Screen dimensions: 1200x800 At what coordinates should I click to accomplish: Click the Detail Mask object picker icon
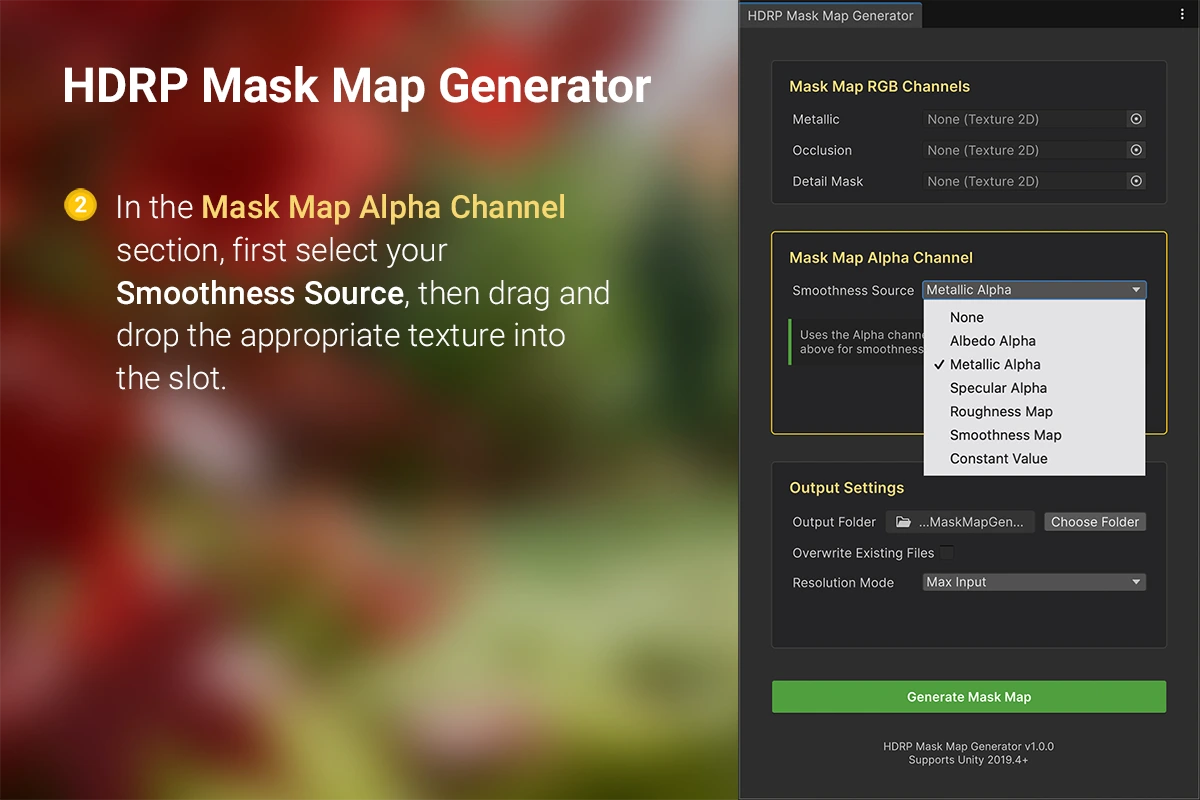pyautogui.click(x=1136, y=181)
